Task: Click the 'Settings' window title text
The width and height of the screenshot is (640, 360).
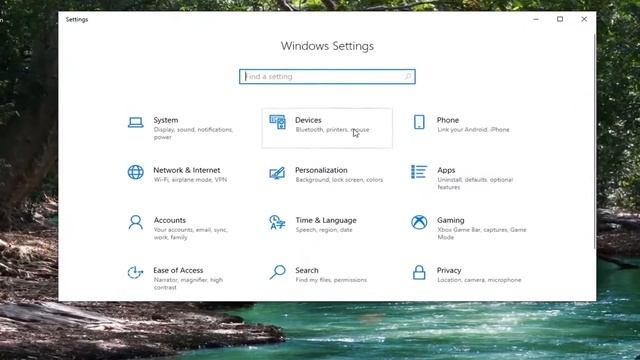Action: 77,19
